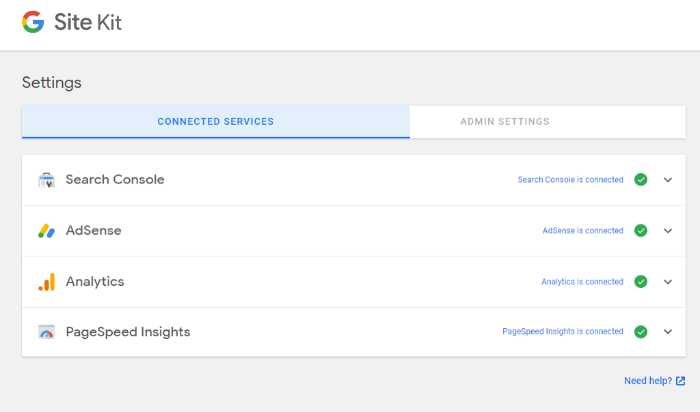Click the Site Kit title text
Viewport: 700px width, 412px height.
point(88,22)
